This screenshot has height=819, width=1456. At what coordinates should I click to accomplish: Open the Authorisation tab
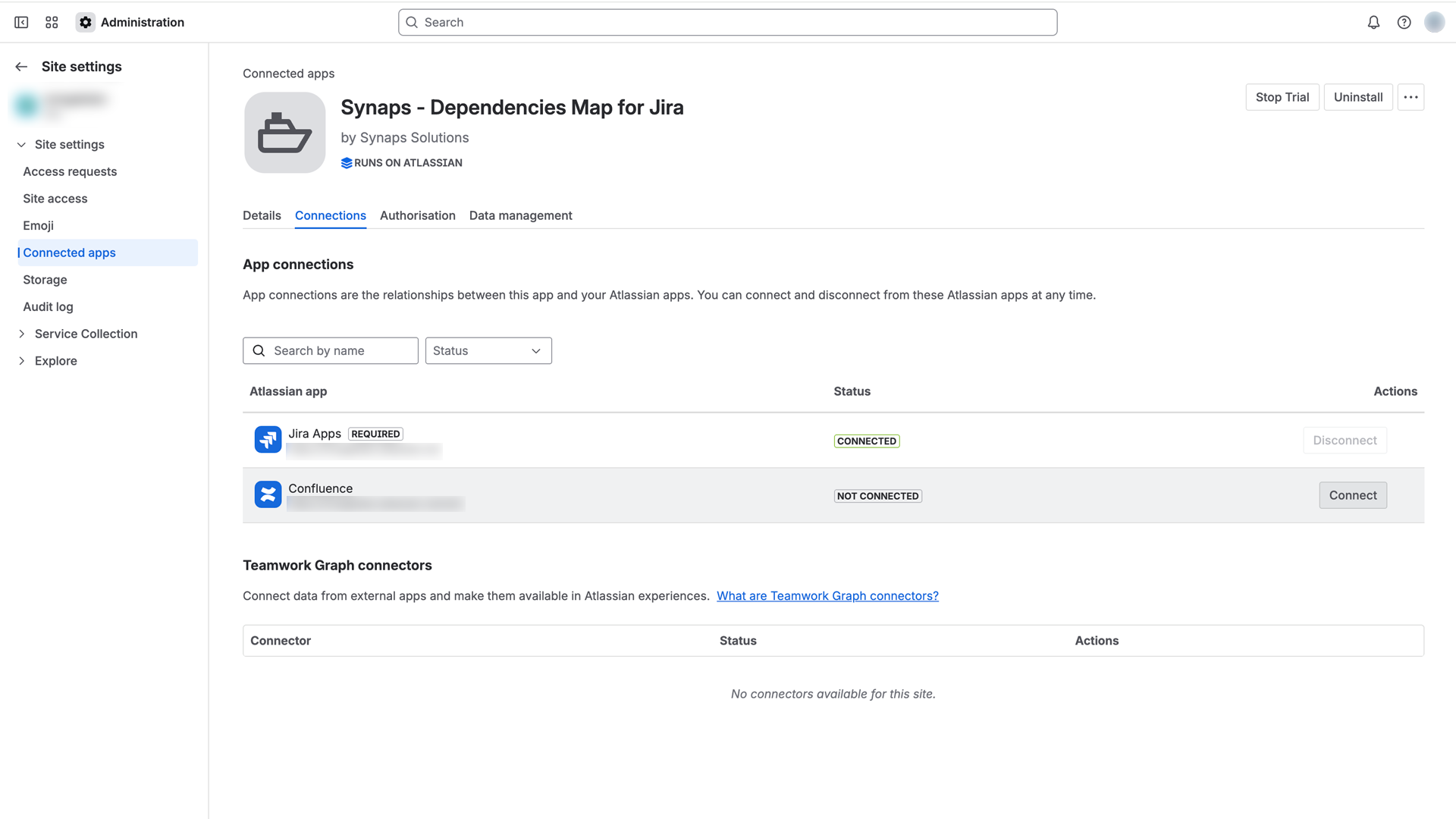(x=418, y=215)
